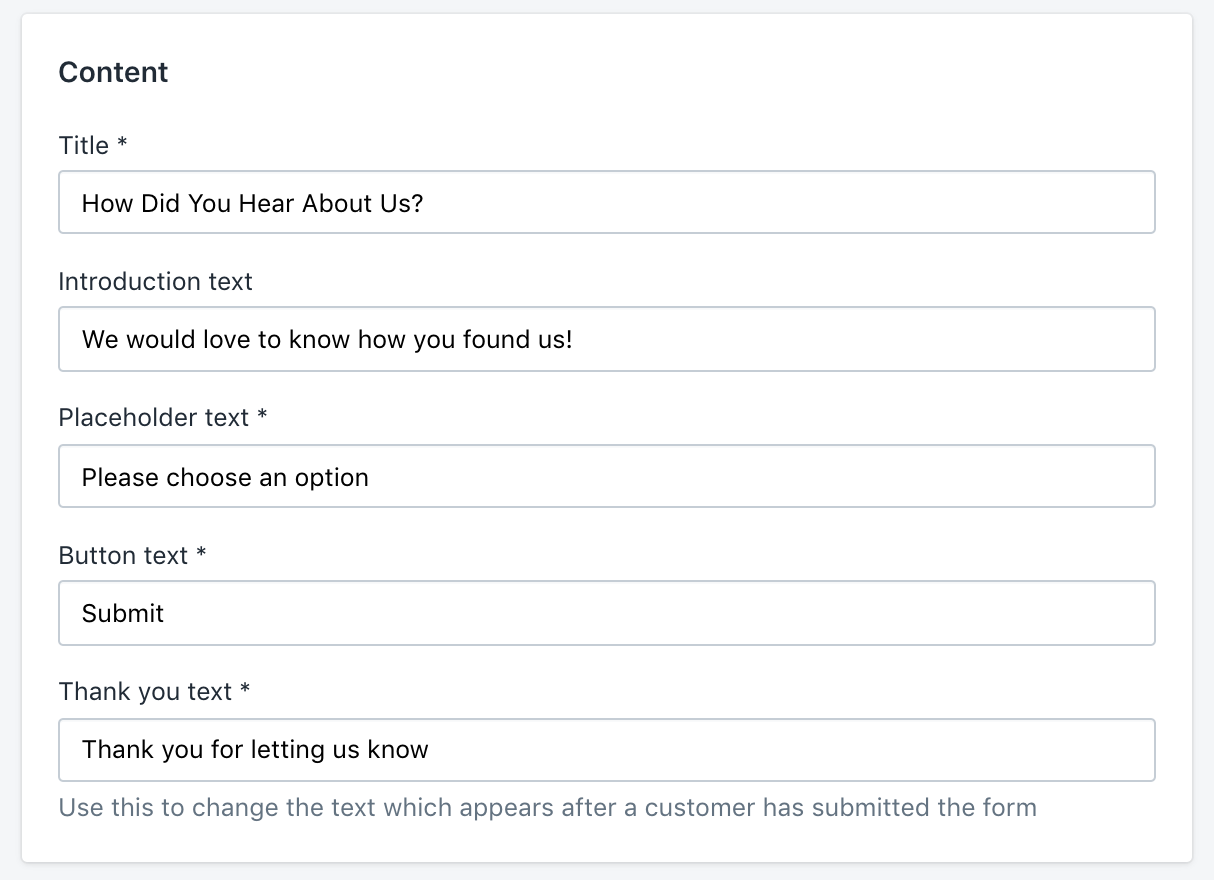Click 'Please choose an option' text value

click(x=225, y=477)
